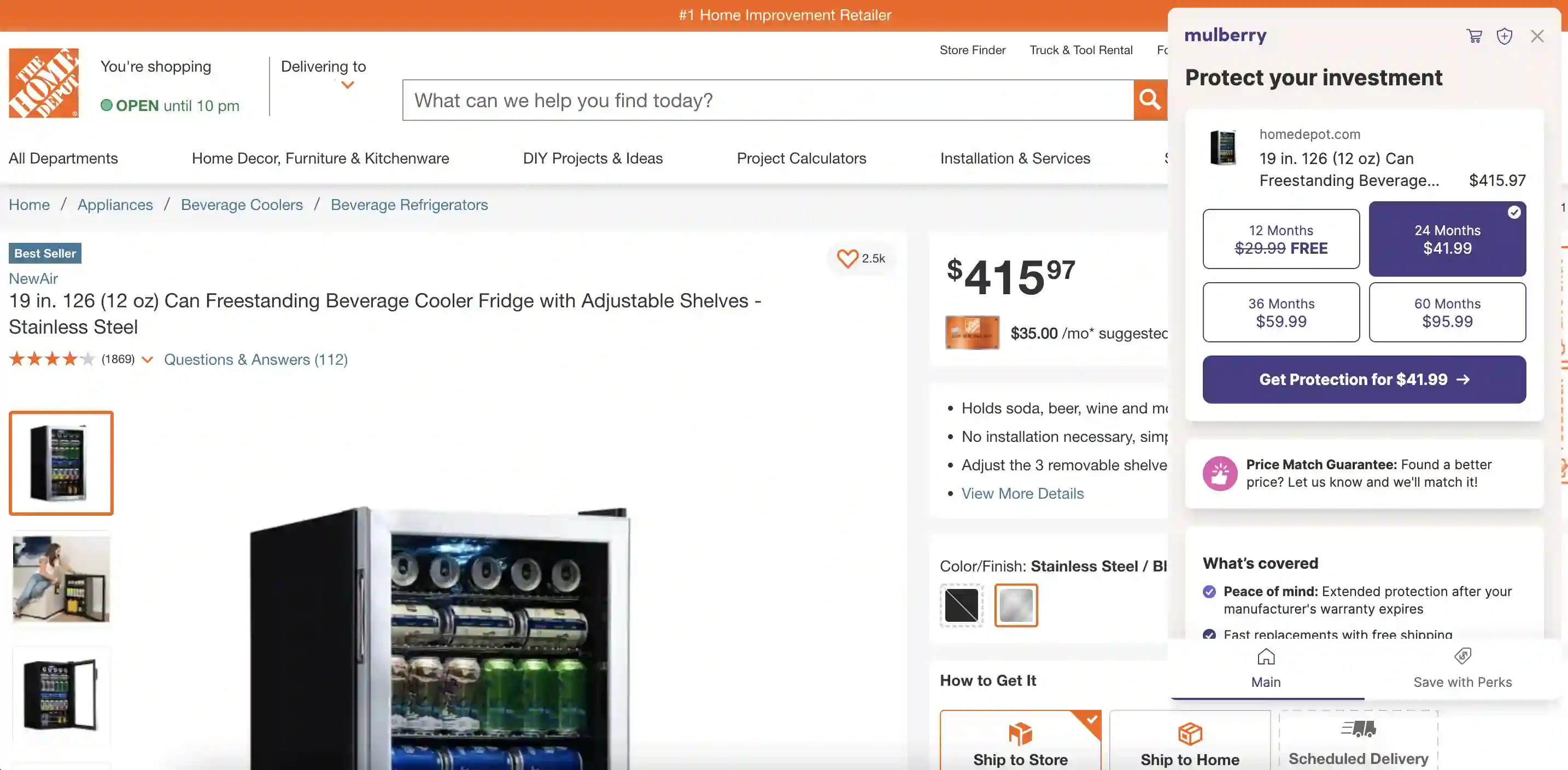Click the Price Match Guarantee text
The height and width of the screenshot is (770, 1568).
(x=1369, y=473)
